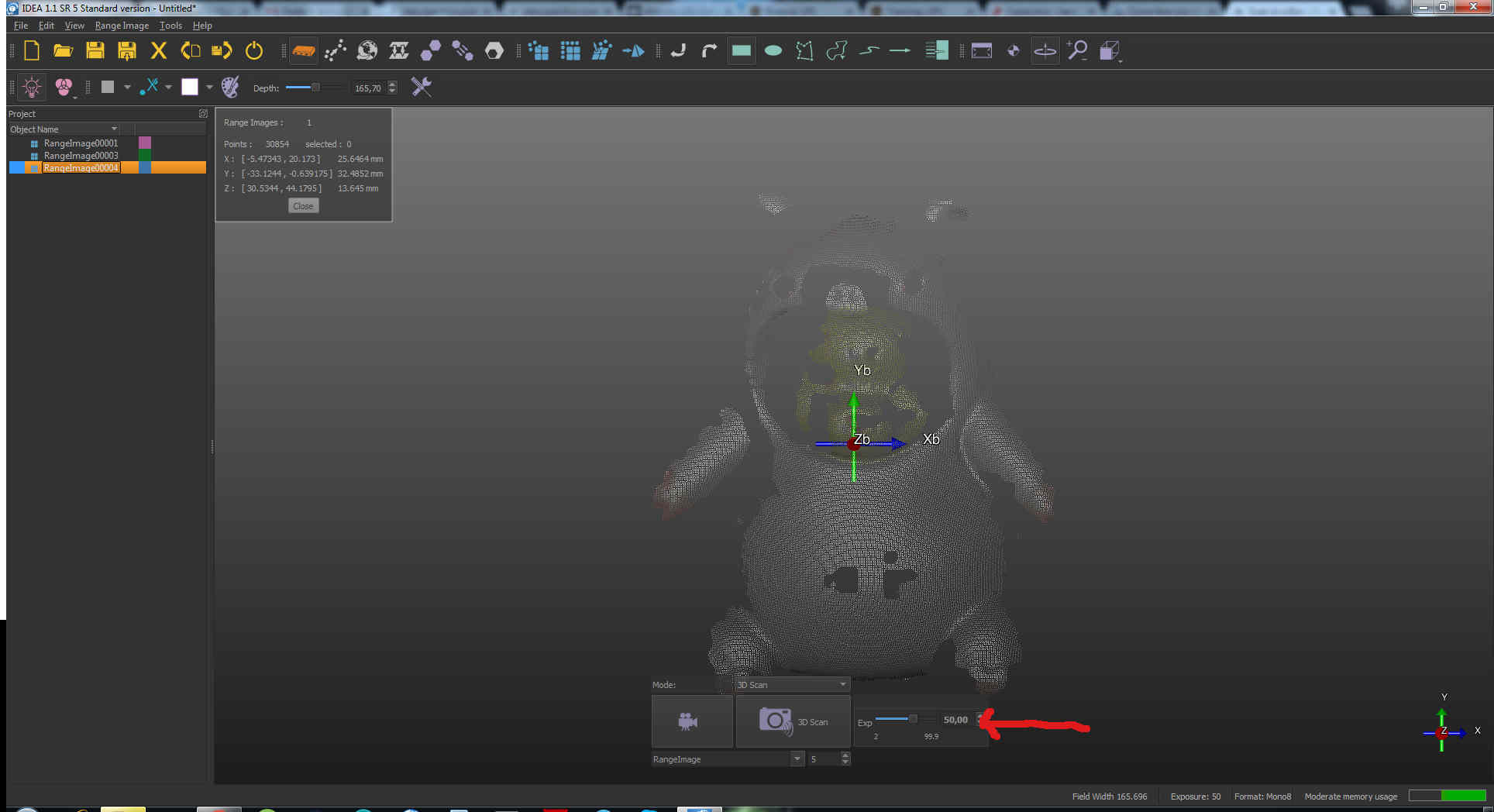This screenshot has width=1494, height=812.
Task: Click the undo curved arrow icon
Action: point(678,51)
